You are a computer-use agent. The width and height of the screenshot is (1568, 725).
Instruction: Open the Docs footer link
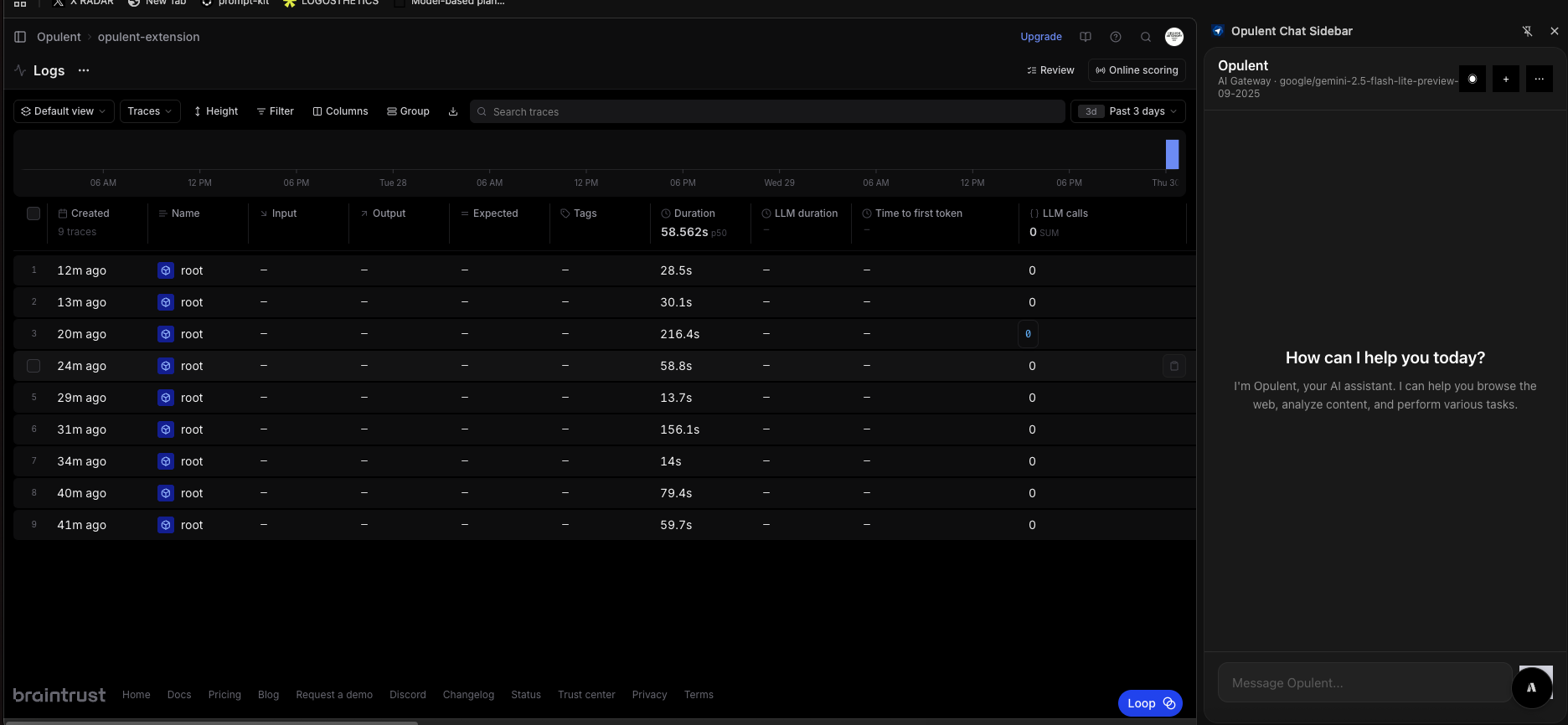point(179,695)
